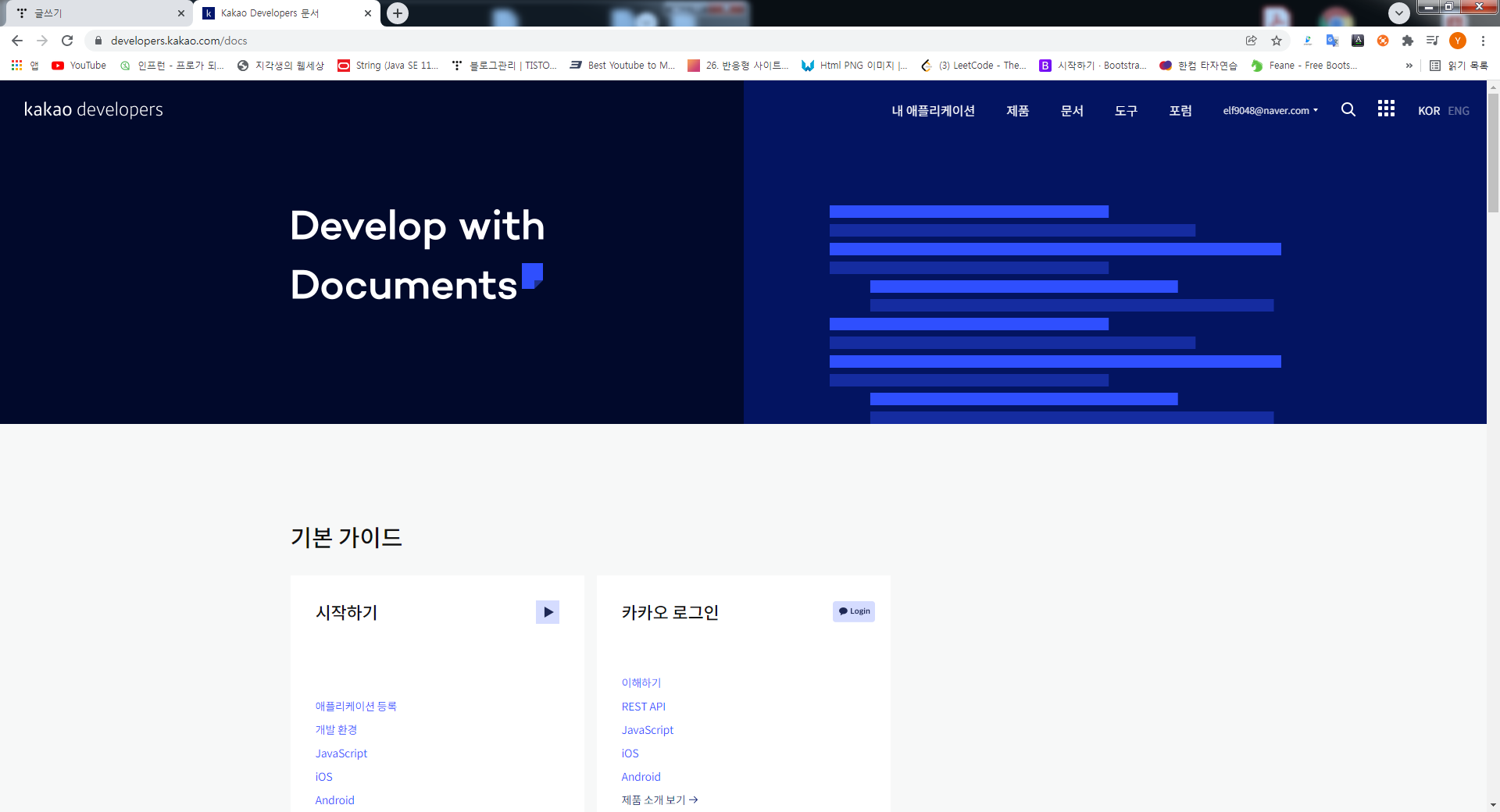Open the 카카오 로그인 card title
Viewport: 1500px width, 812px height.
670,613
